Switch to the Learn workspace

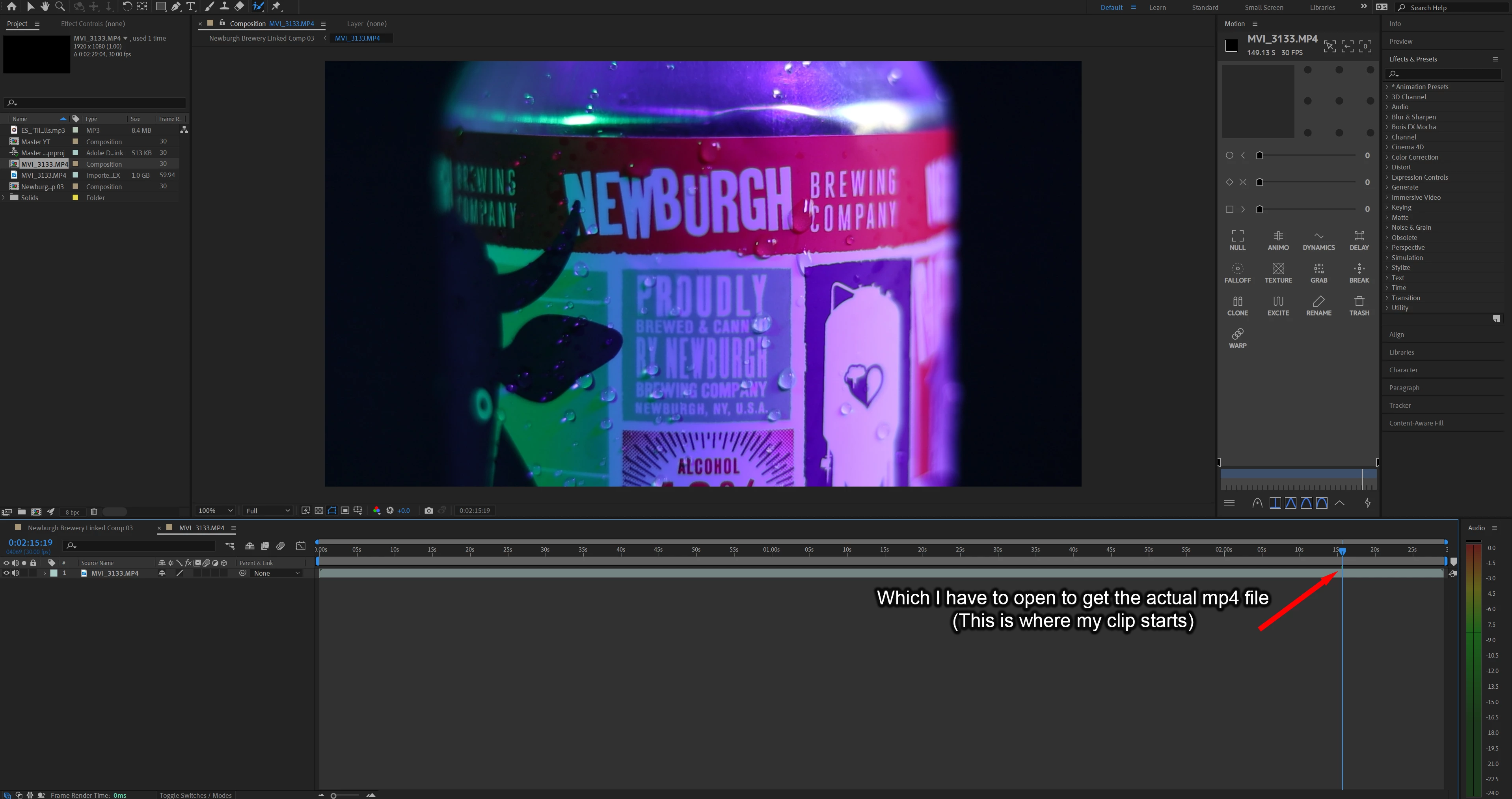pos(1157,7)
